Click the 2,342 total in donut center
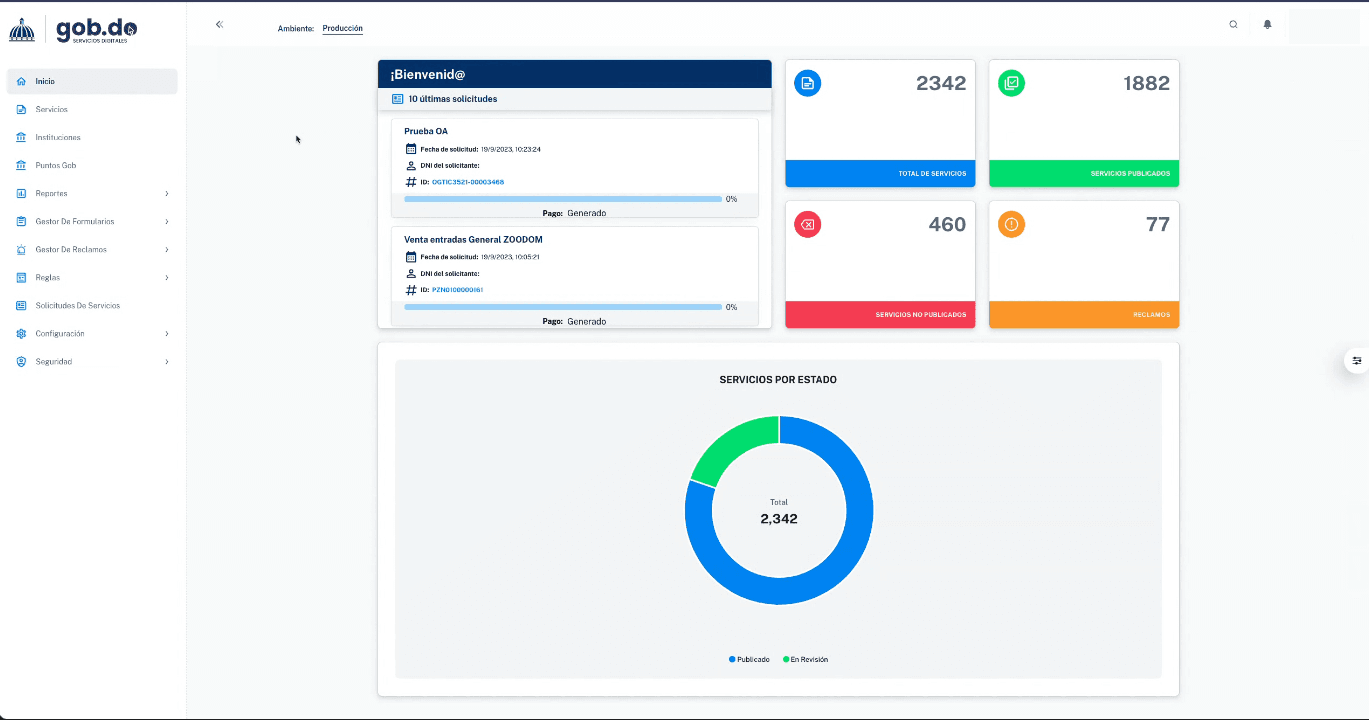 pyautogui.click(x=779, y=519)
